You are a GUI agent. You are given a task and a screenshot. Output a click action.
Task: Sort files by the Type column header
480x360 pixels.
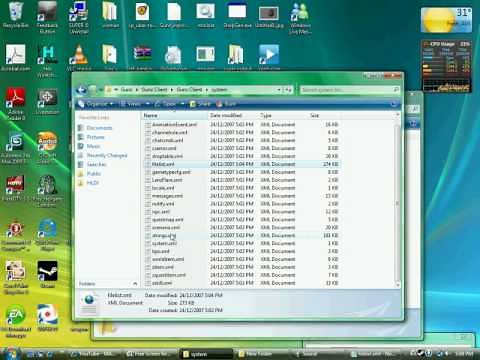283,115
